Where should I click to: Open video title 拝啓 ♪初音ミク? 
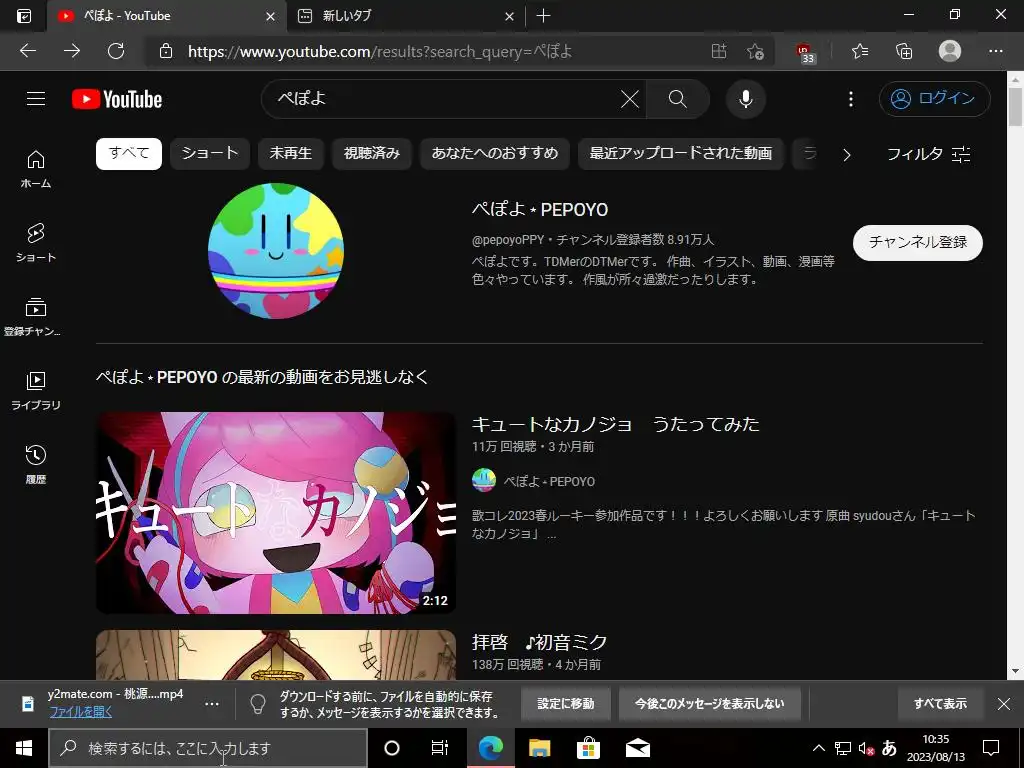539,643
